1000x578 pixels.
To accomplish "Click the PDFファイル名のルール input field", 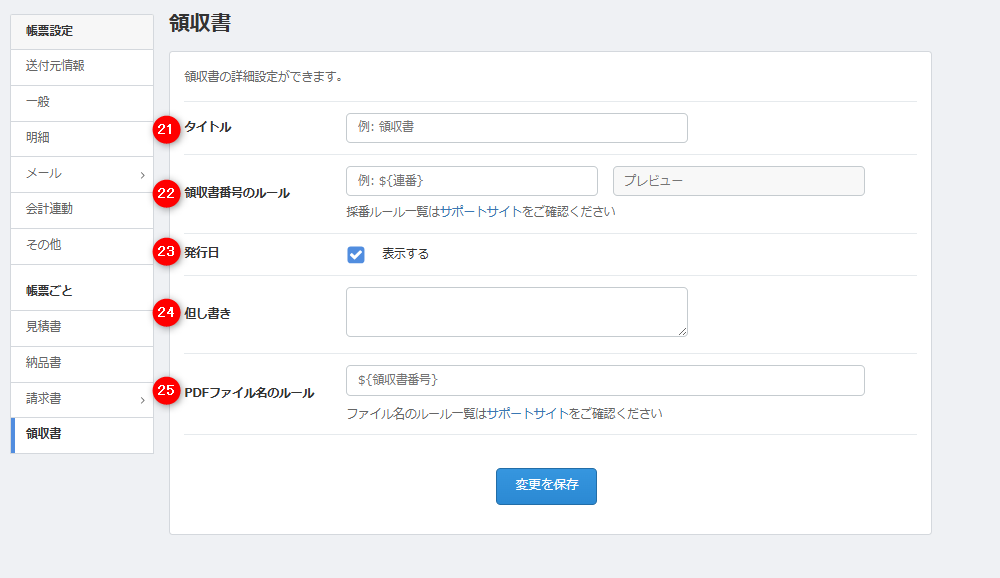I will [x=605, y=381].
